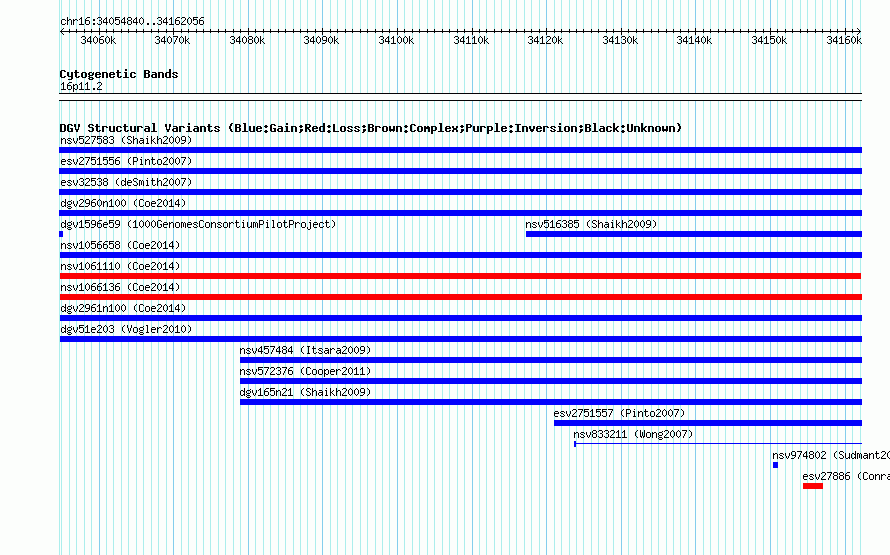890x555 pixels.
Task: Select the blue bar under nsv516385
Action: pyautogui.click(x=694, y=234)
